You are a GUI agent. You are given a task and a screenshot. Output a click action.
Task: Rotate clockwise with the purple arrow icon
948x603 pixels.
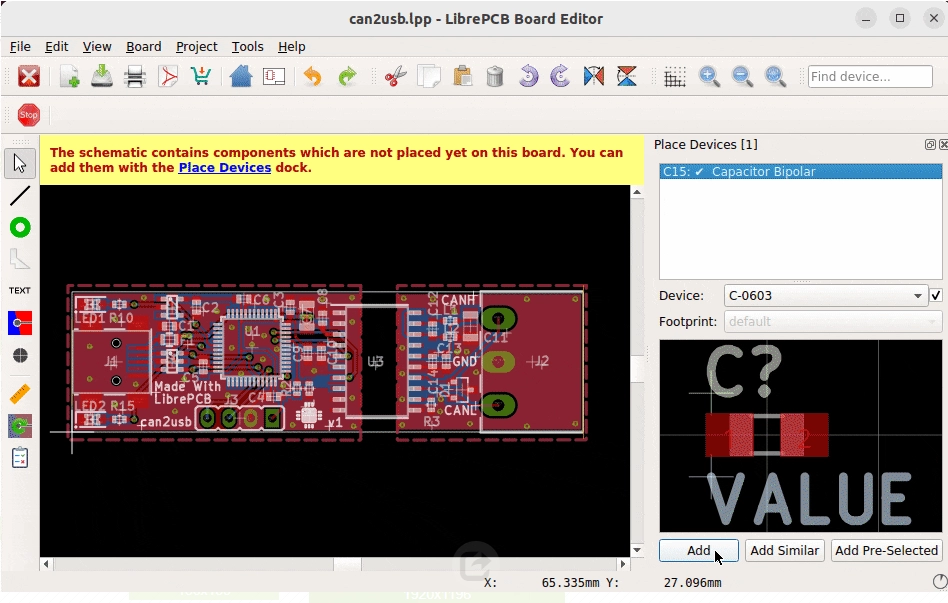pyautogui.click(x=560, y=77)
